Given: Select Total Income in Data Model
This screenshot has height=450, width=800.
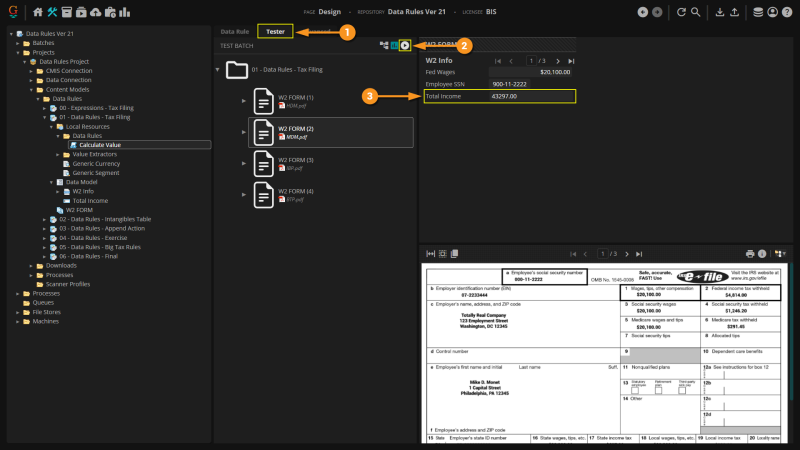Looking at the screenshot, I should pyautogui.click(x=90, y=201).
